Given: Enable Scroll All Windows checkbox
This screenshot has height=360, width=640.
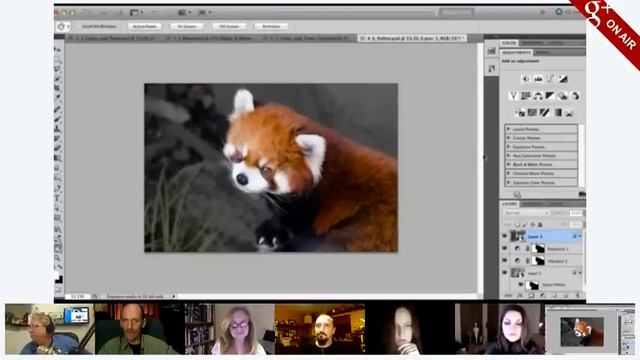Looking at the screenshot, I should click(x=78, y=27).
